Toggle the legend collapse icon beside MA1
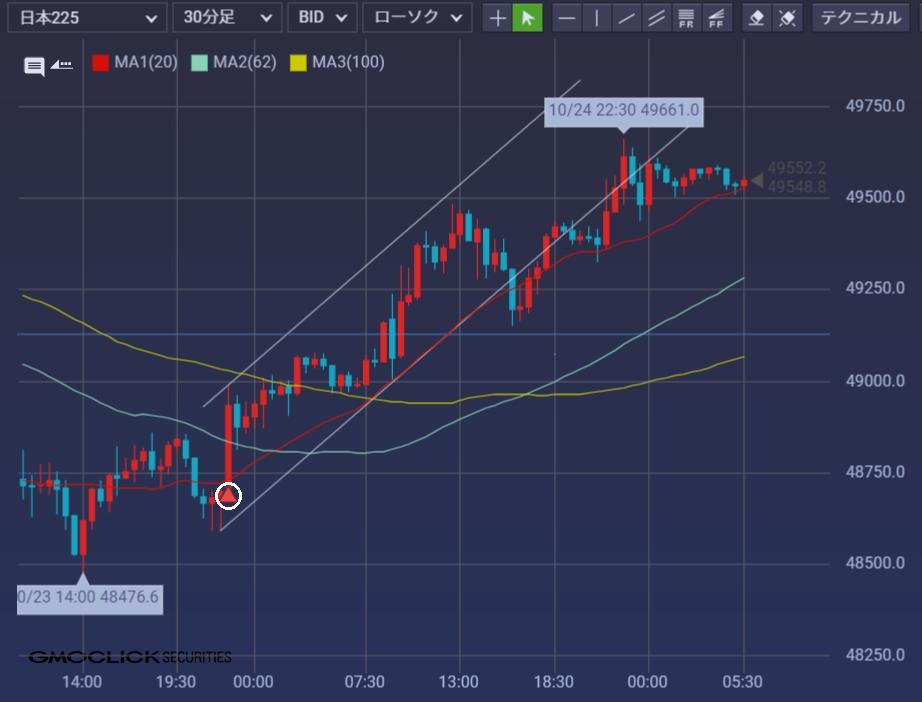Image resolution: width=922 pixels, height=702 pixels. 63,65
